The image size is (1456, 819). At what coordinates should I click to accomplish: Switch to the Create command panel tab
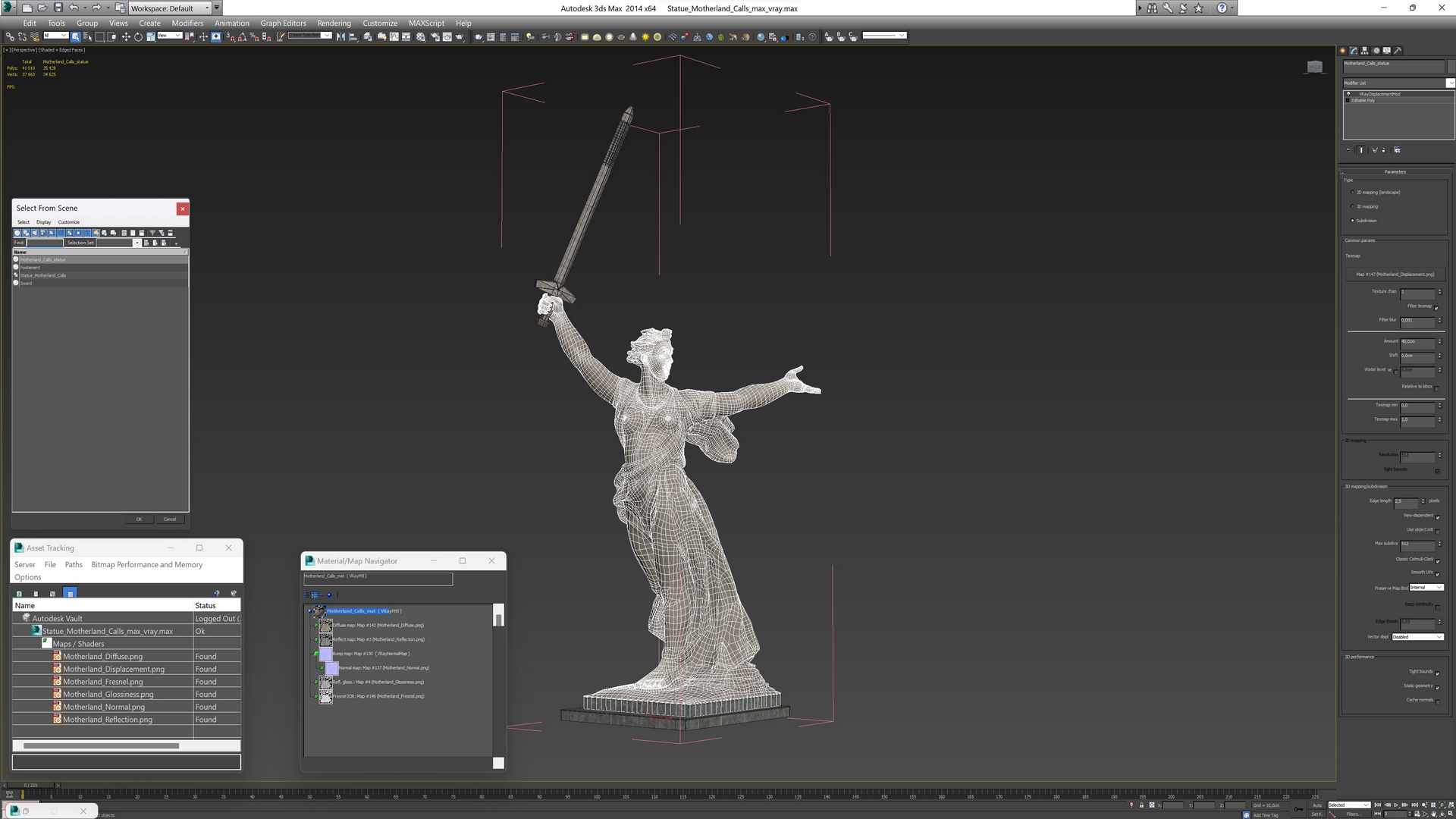click(x=1343, y=51)
